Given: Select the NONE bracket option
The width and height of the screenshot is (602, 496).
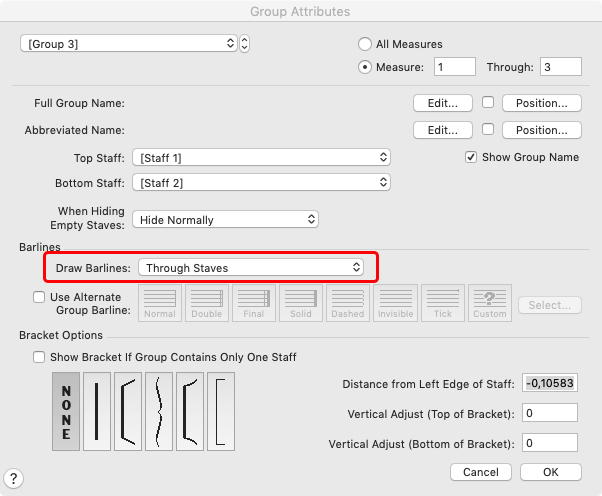Looking at the screenshot, I should tap(66, 412).
